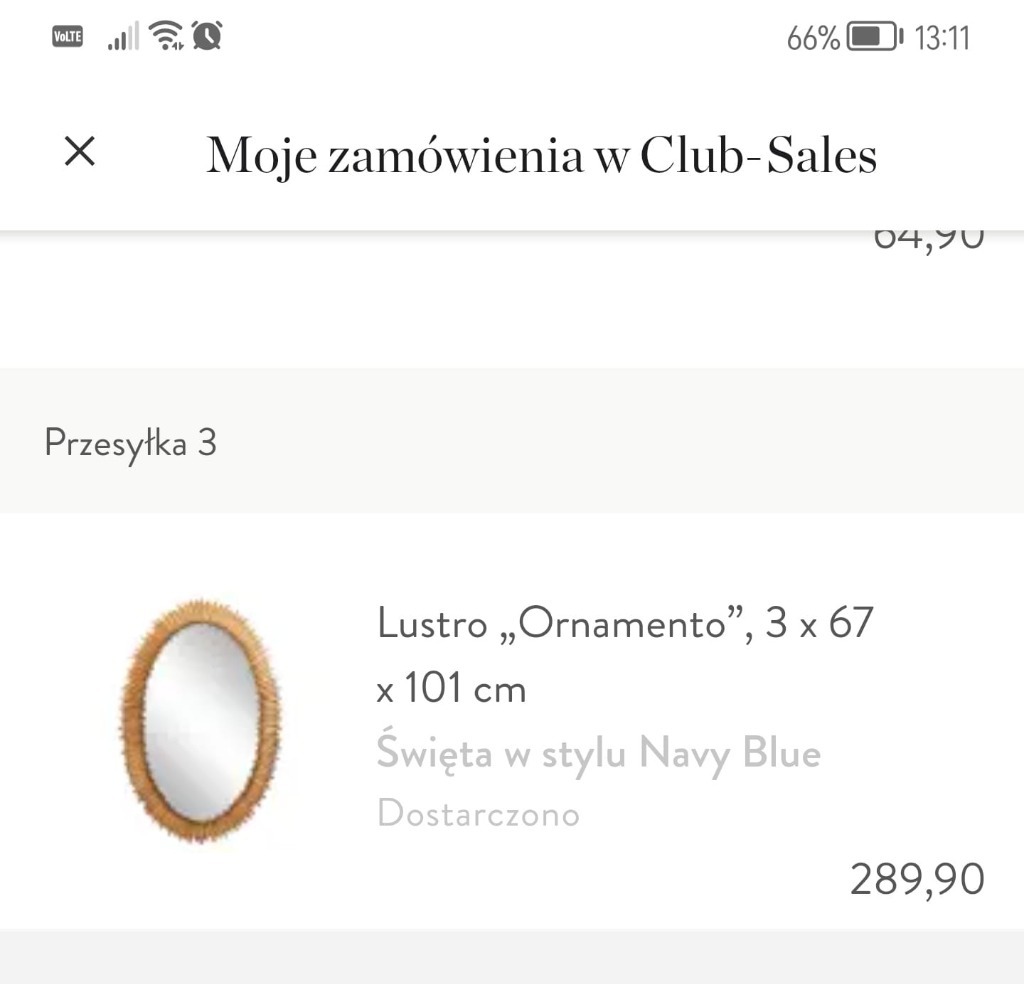Tap the "Moje zamówienia w Club-Sales" title

(541, 155)
